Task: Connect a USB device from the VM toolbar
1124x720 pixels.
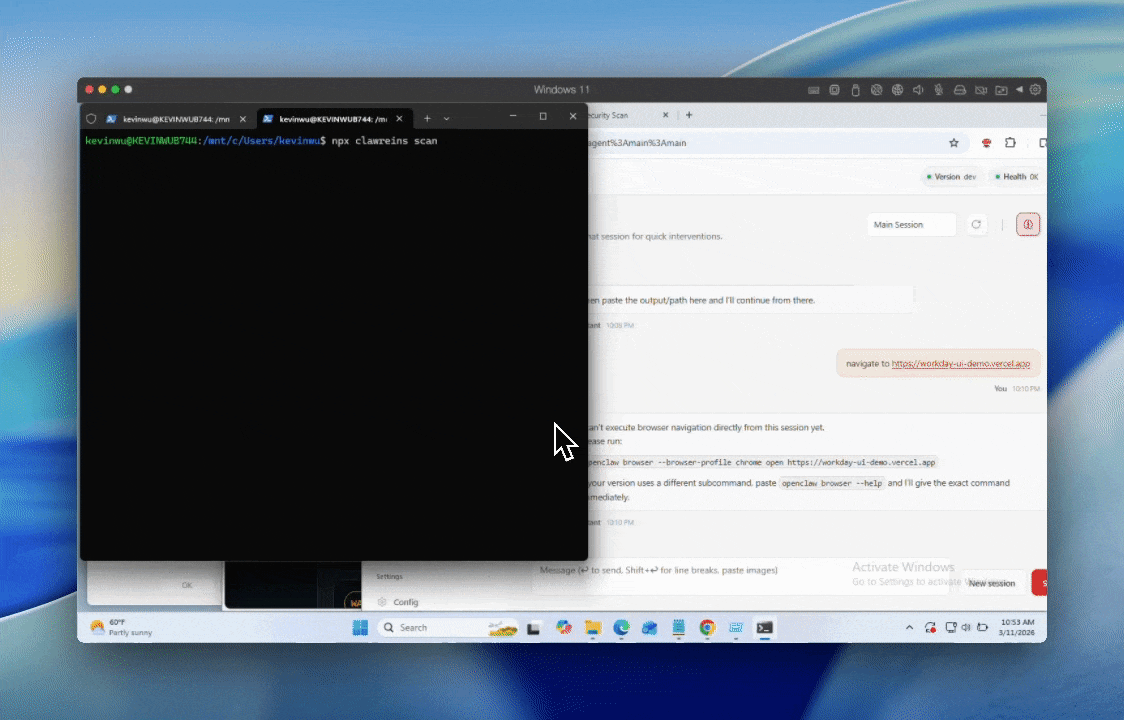Action: pyautogui.click(x=855, y=89)
